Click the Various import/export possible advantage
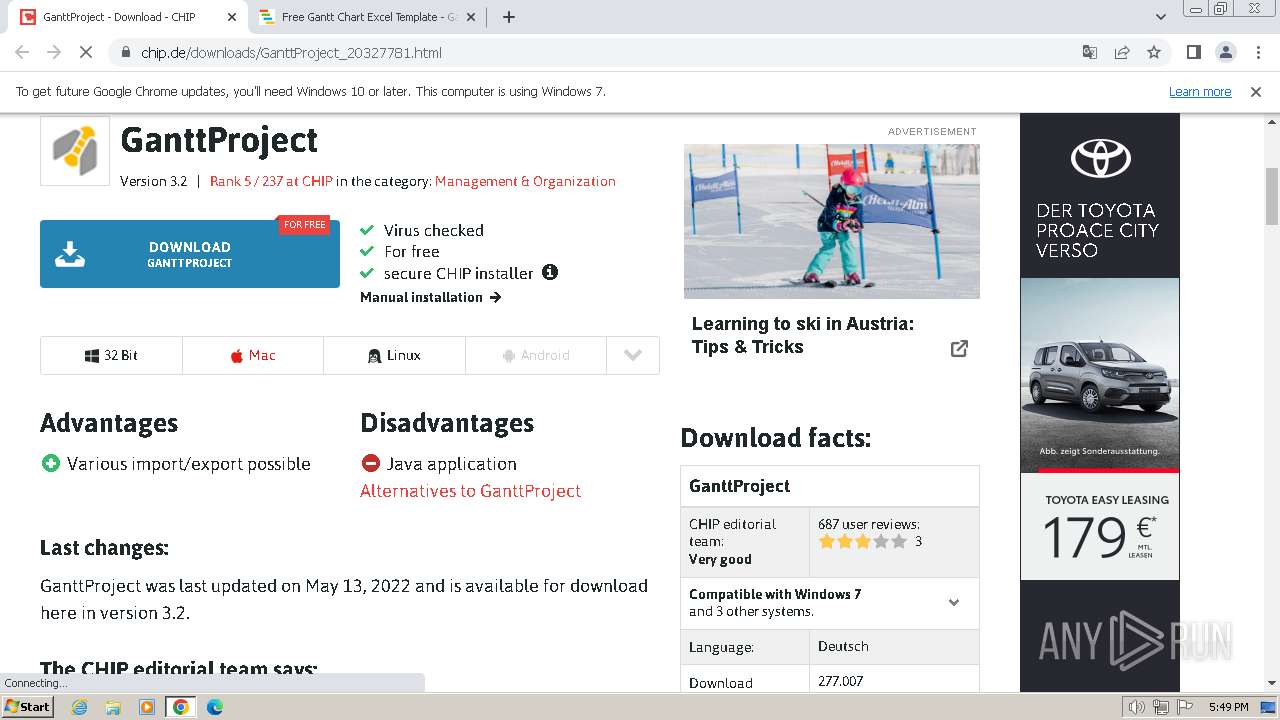Image resolution: width=1280 pixels, height=720 pixels. (189, 464)
